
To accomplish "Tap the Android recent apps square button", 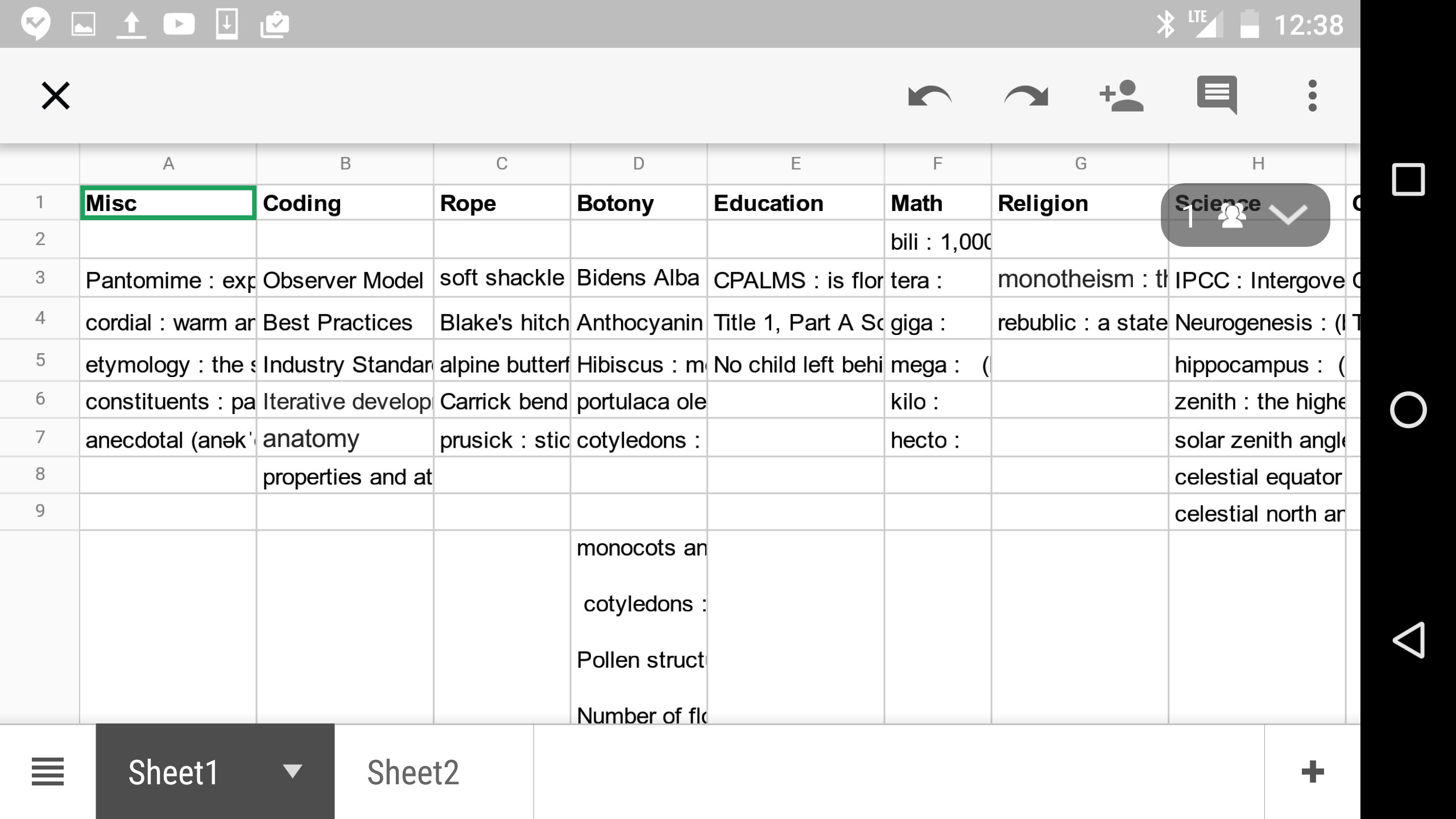I will tap(1408, 179).
